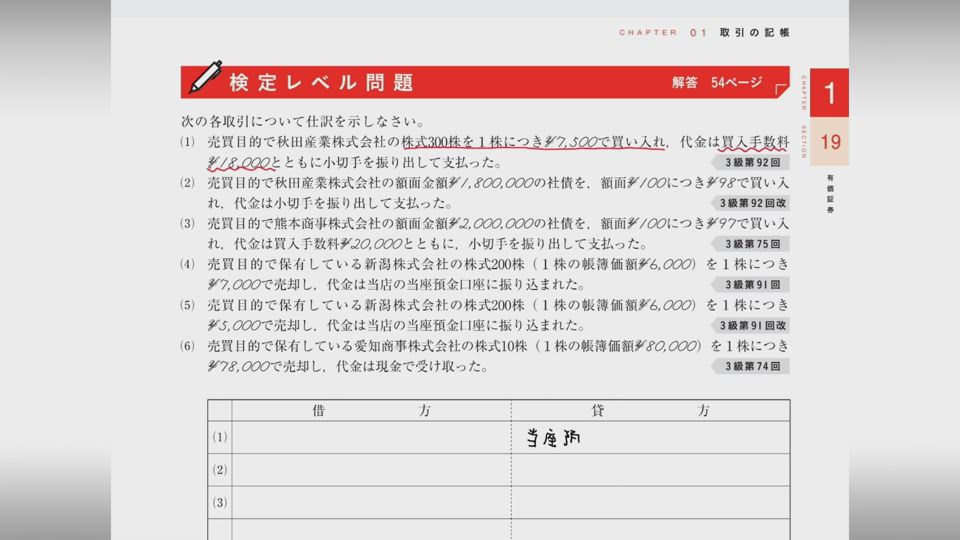This screenshot has width=960, height=540.
Task: Click the 3級第92回改 tag for question 2
Action: (750, 203)
